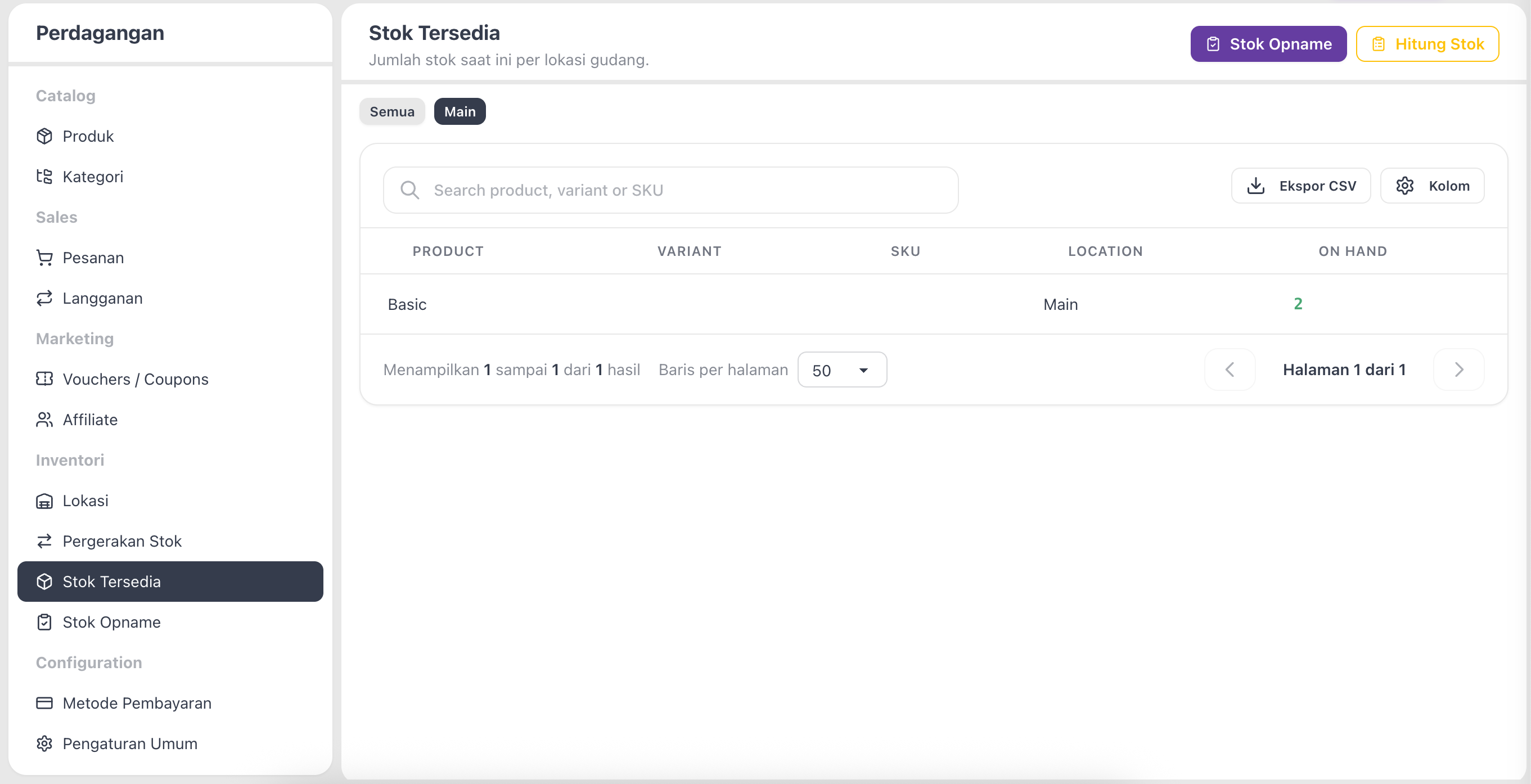
Task: Click the Langganan repeat arrows icon
Action: coord(44,298)
